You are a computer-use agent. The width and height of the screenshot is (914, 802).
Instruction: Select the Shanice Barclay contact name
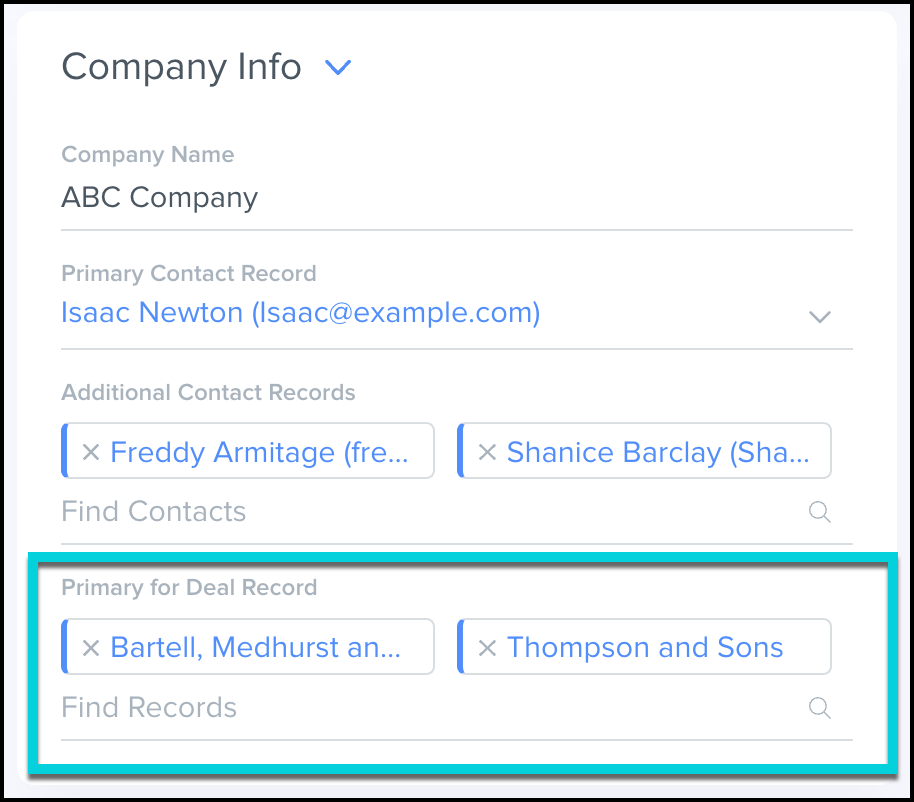[x=657, y=453]
